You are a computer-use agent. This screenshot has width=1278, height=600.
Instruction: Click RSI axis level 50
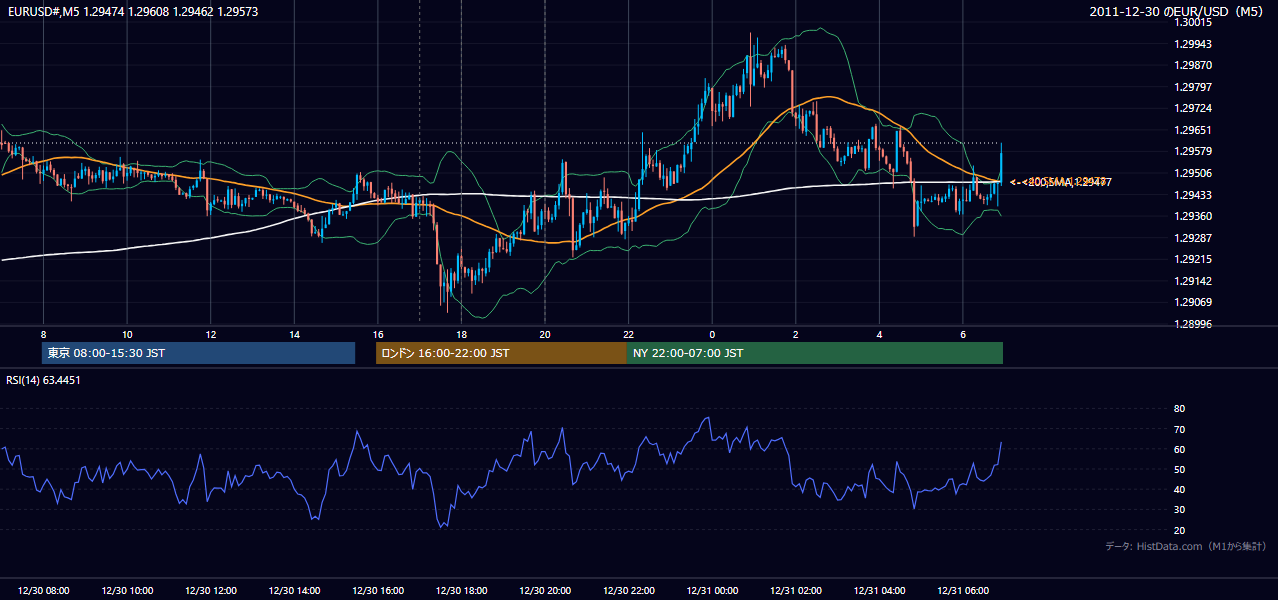pyautogui.click(x=1179, y=469)
